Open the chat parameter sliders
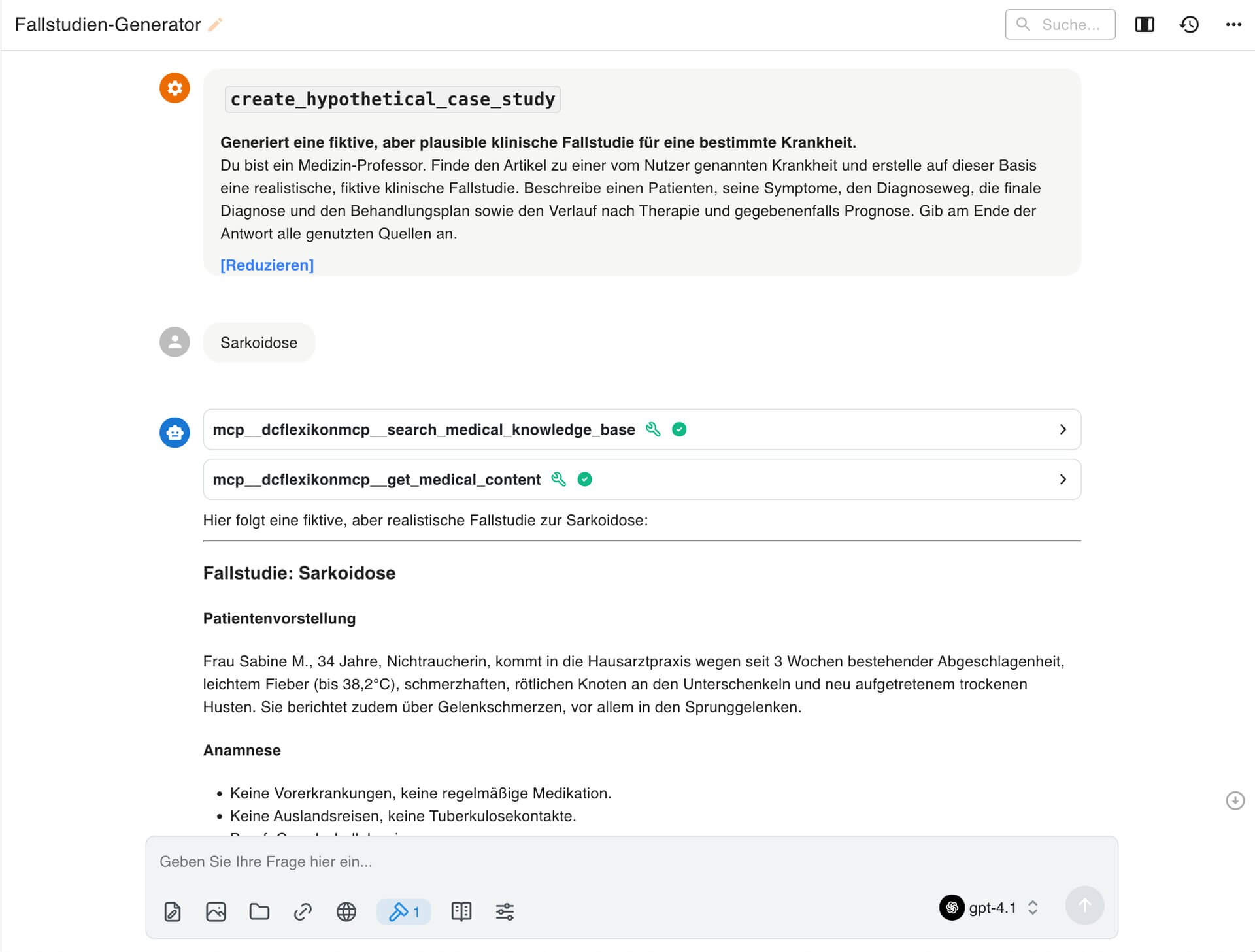The height and width of the screenshot is (952, 1255). (505, 911)
